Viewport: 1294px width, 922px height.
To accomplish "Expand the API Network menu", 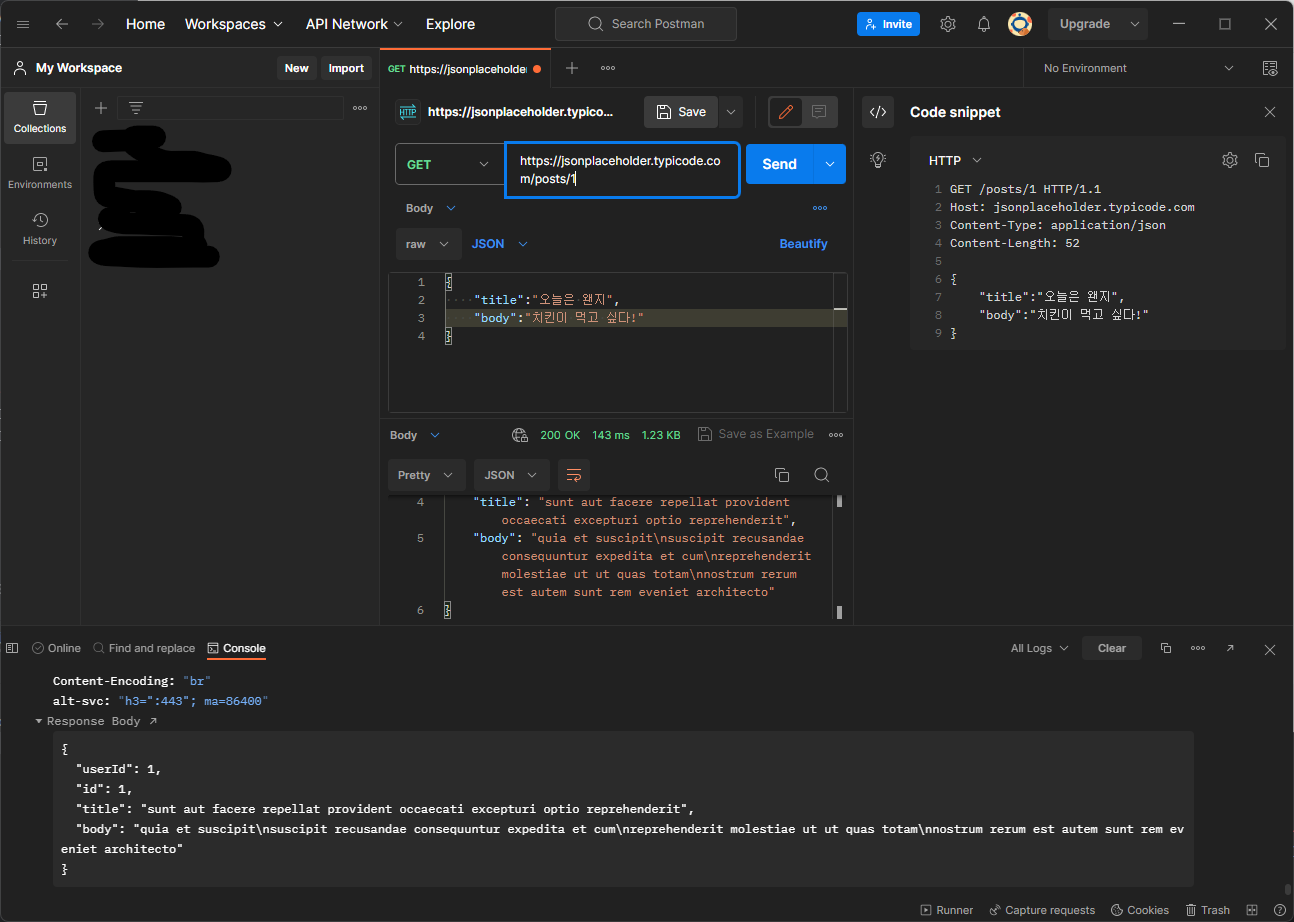I will (354, 24).
